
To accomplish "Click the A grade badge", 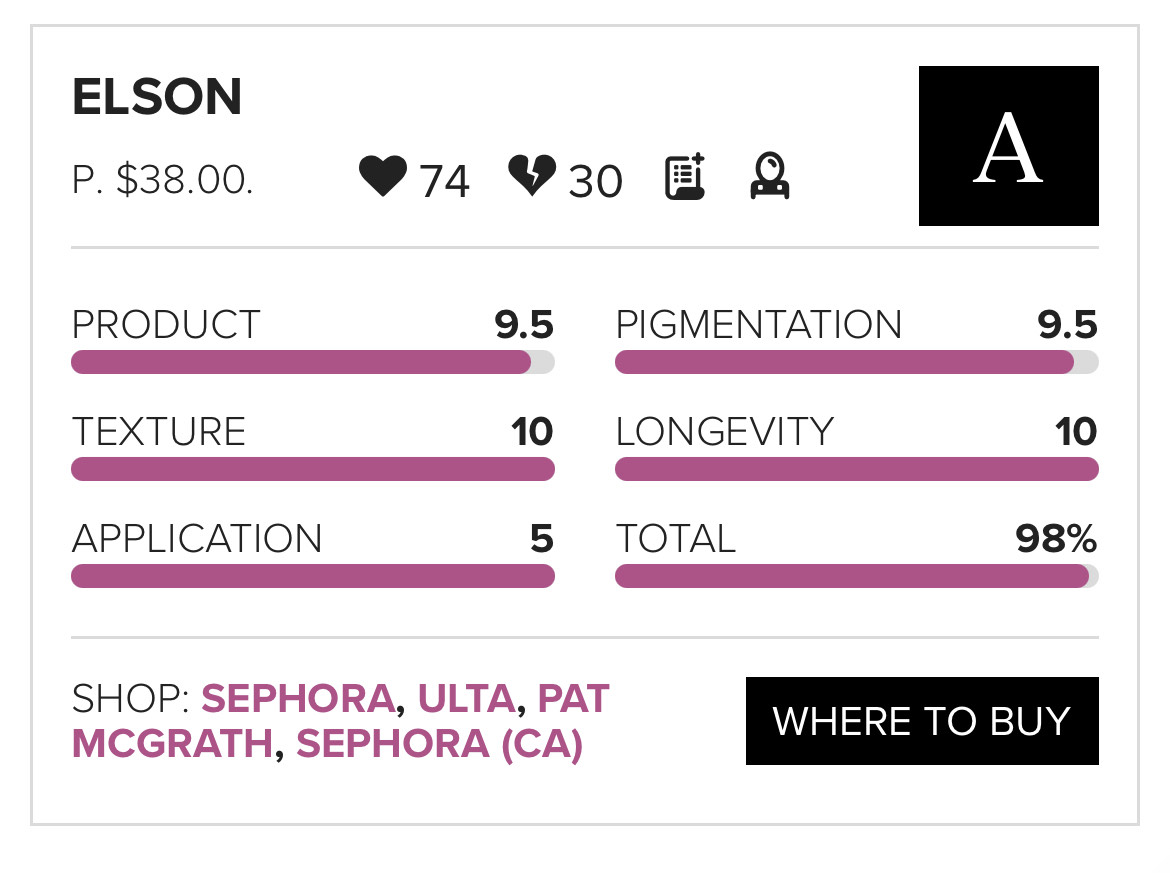I will 1008,146.
